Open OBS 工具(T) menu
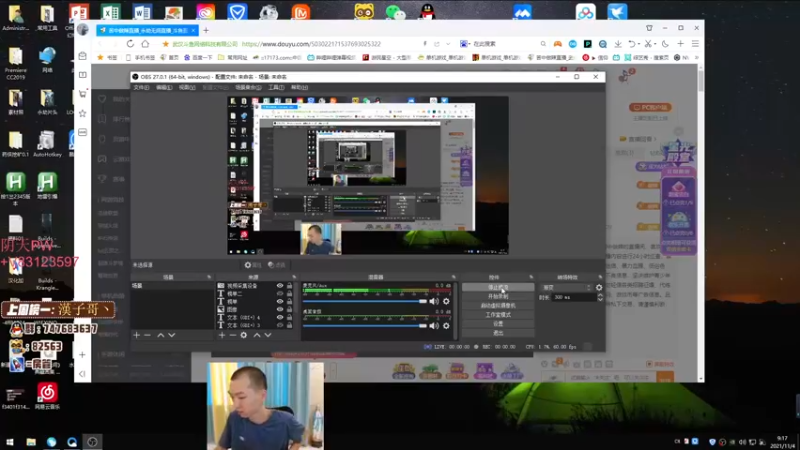800x450 pixels. click(276, 87)
